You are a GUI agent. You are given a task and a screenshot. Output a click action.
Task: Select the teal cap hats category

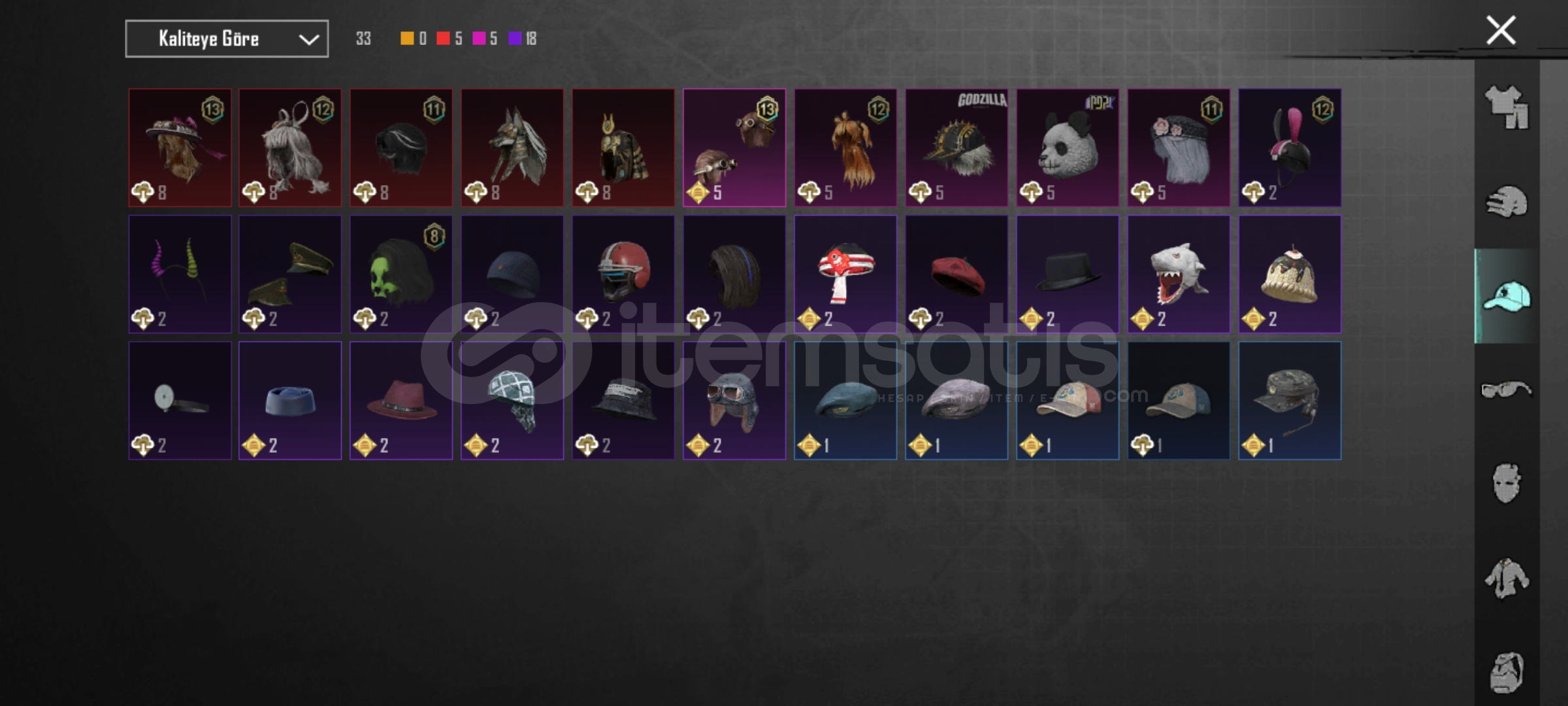tap(1507, 296)
